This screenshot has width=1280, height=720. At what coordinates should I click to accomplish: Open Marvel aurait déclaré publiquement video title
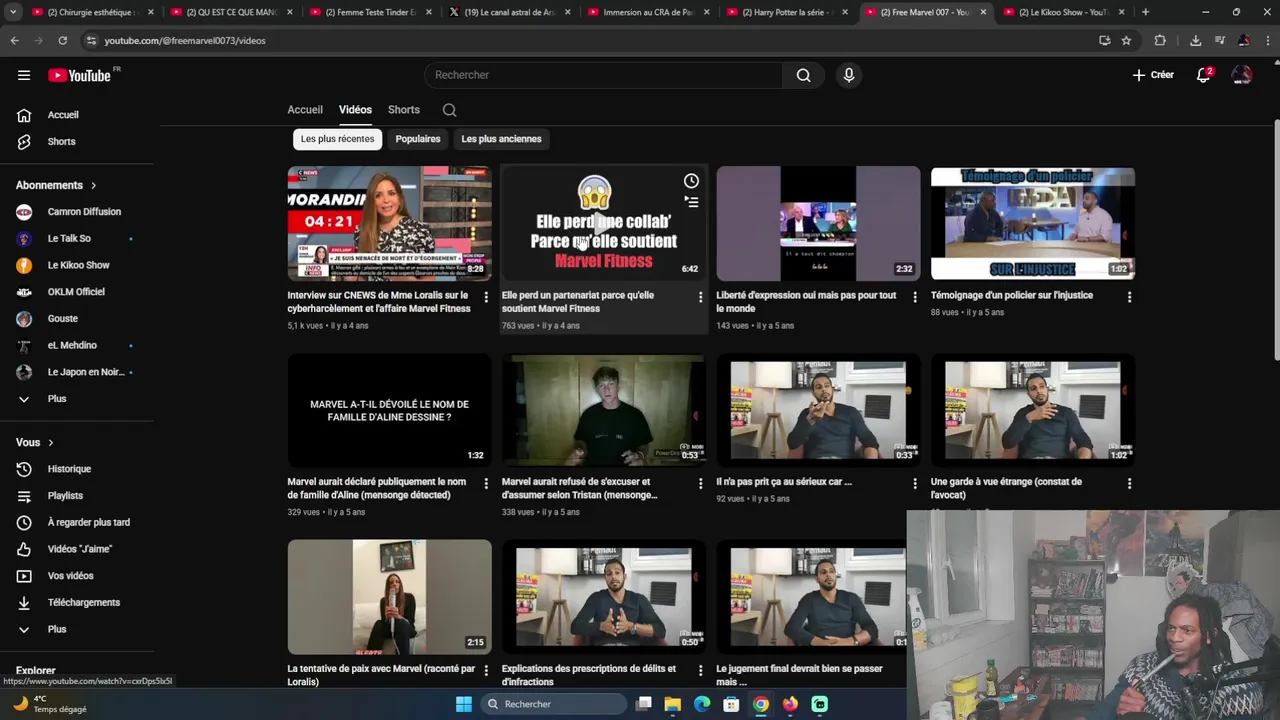377,488
